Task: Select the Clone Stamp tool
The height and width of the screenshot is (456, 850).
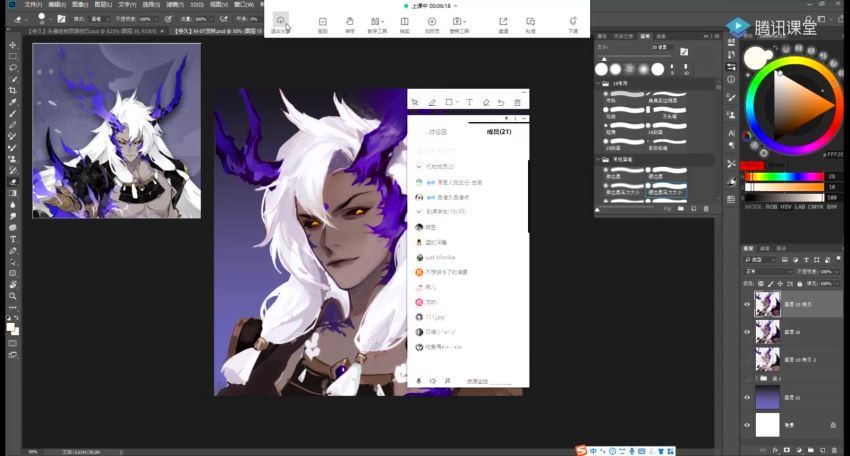Action: pos(12,159)
